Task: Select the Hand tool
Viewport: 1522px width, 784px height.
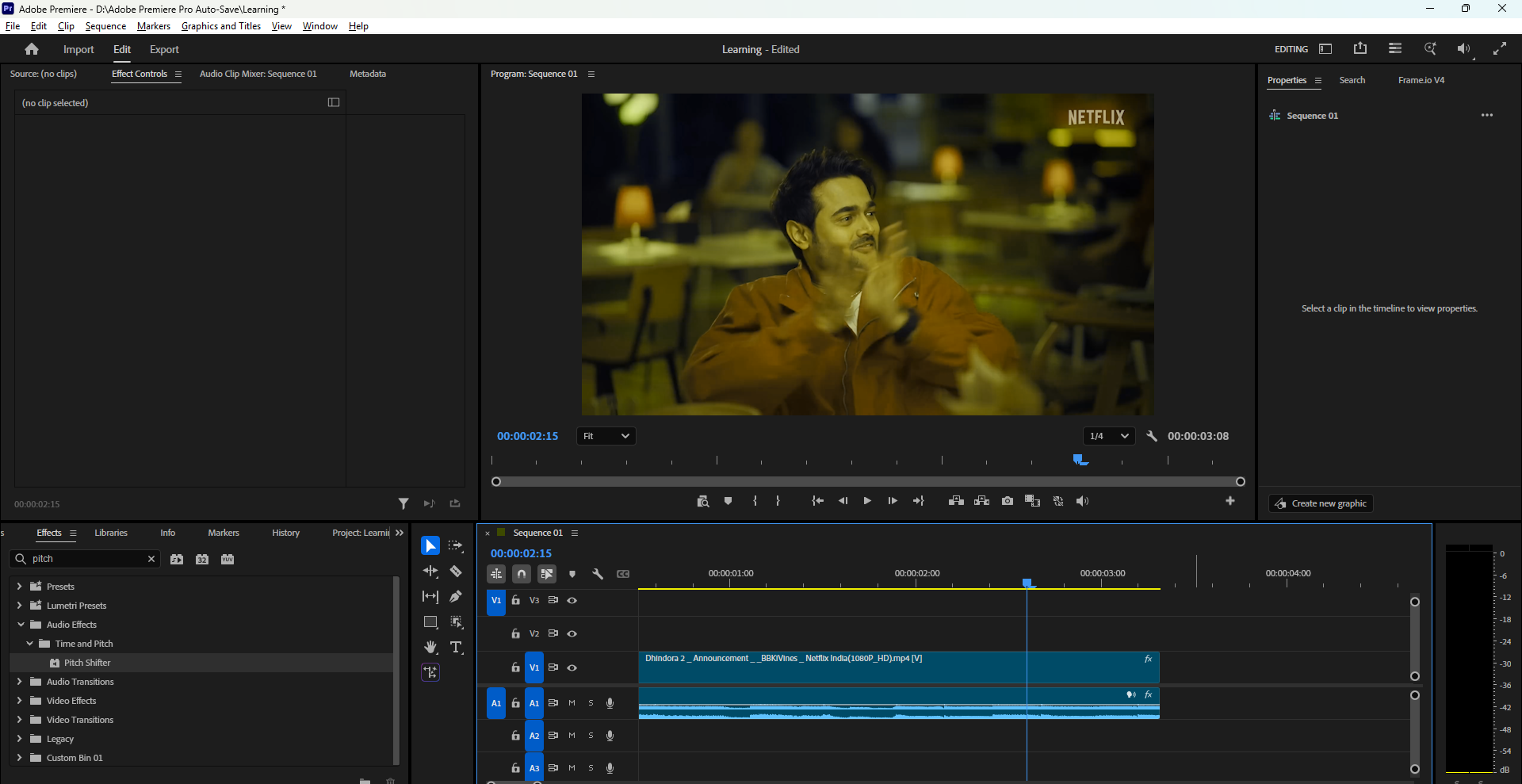Action: point(430,648)
